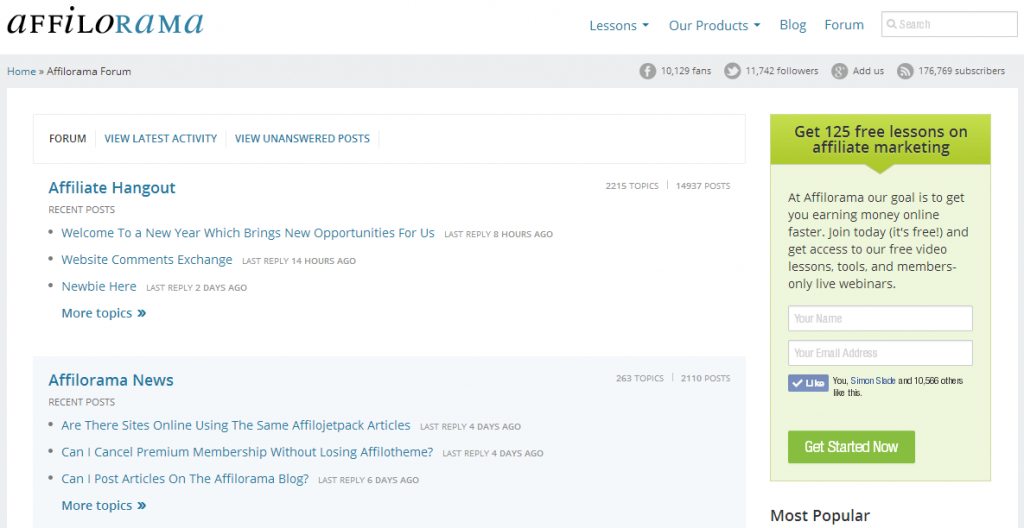The image size is (1024, 528).
Task: Click the Twitter followers icon
Action: click(732, 71)
